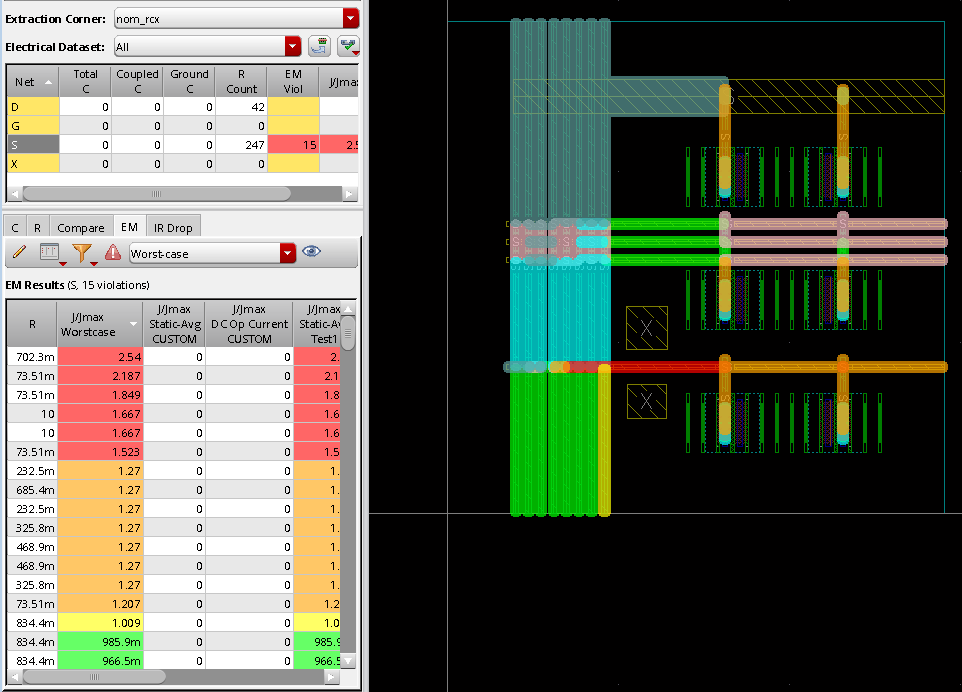
Task: Switch to the IR Drop tab
Action: click(173, 228)
